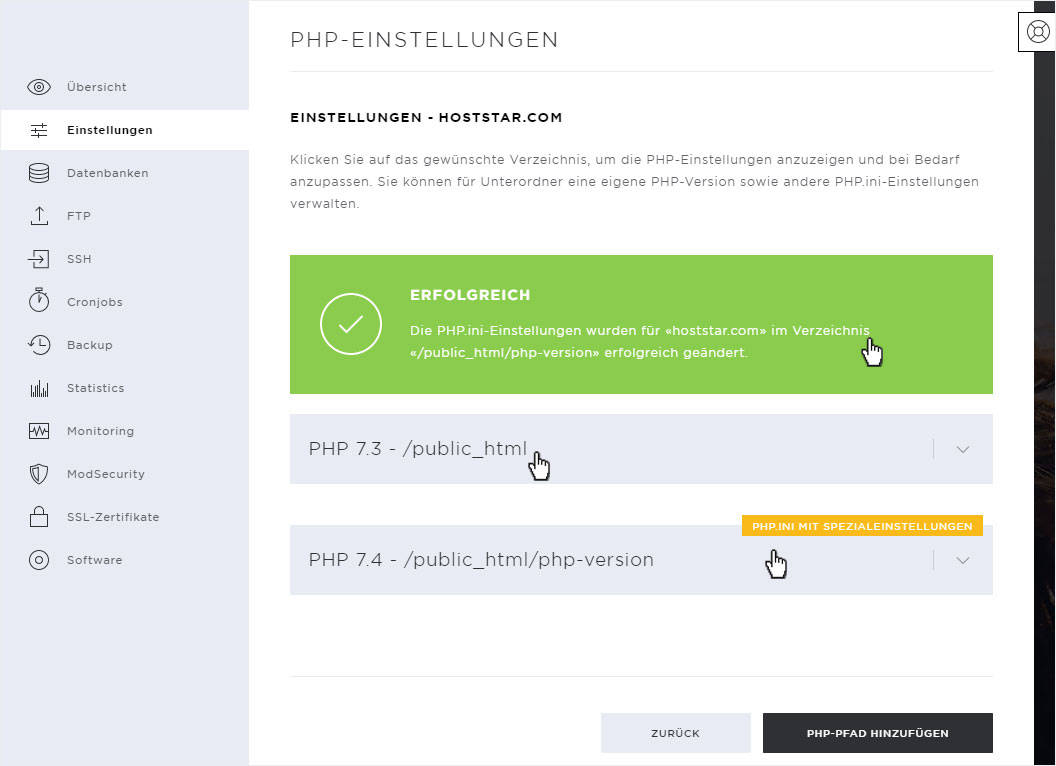Click the login arrow icon beside SSH

point(39,259)
